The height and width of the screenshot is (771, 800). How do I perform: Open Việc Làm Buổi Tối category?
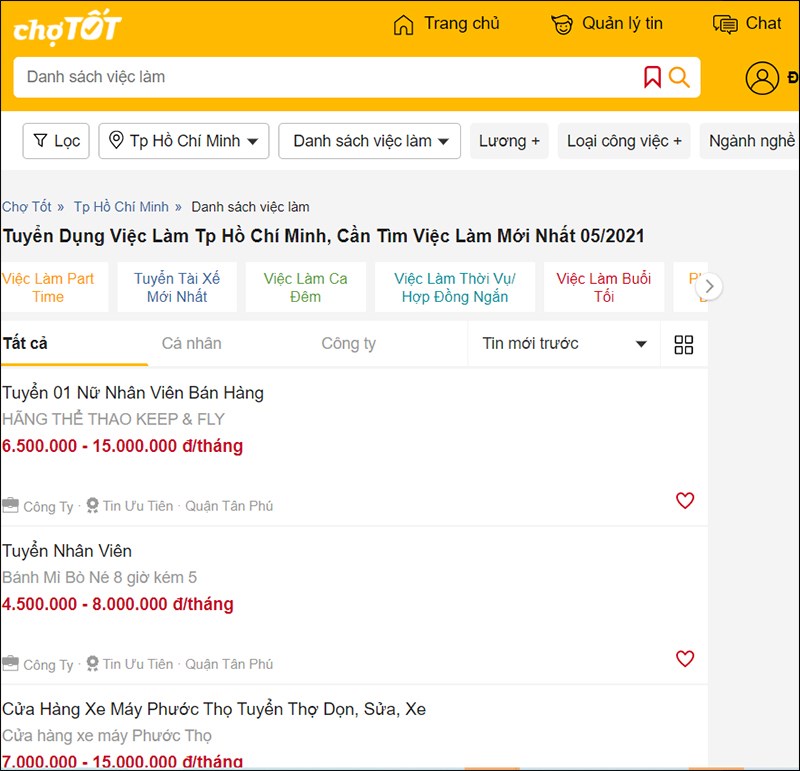click(604, 287)
